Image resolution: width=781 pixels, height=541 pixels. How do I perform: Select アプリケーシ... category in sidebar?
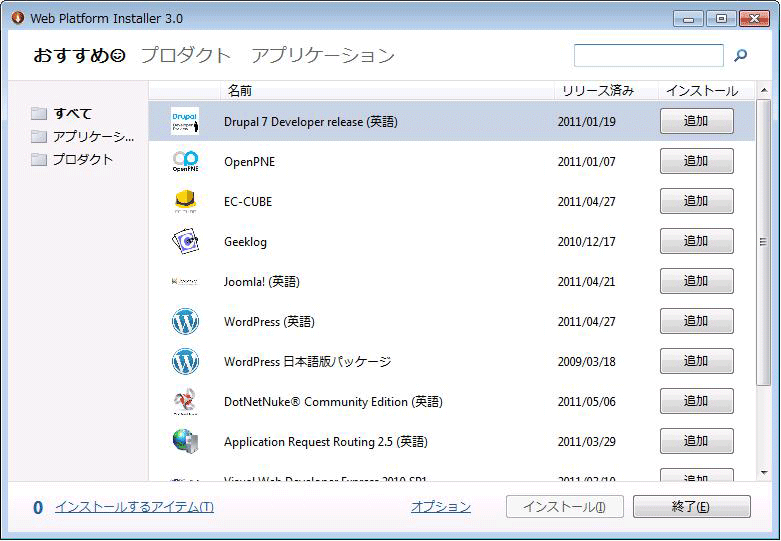tap(94, 136)
